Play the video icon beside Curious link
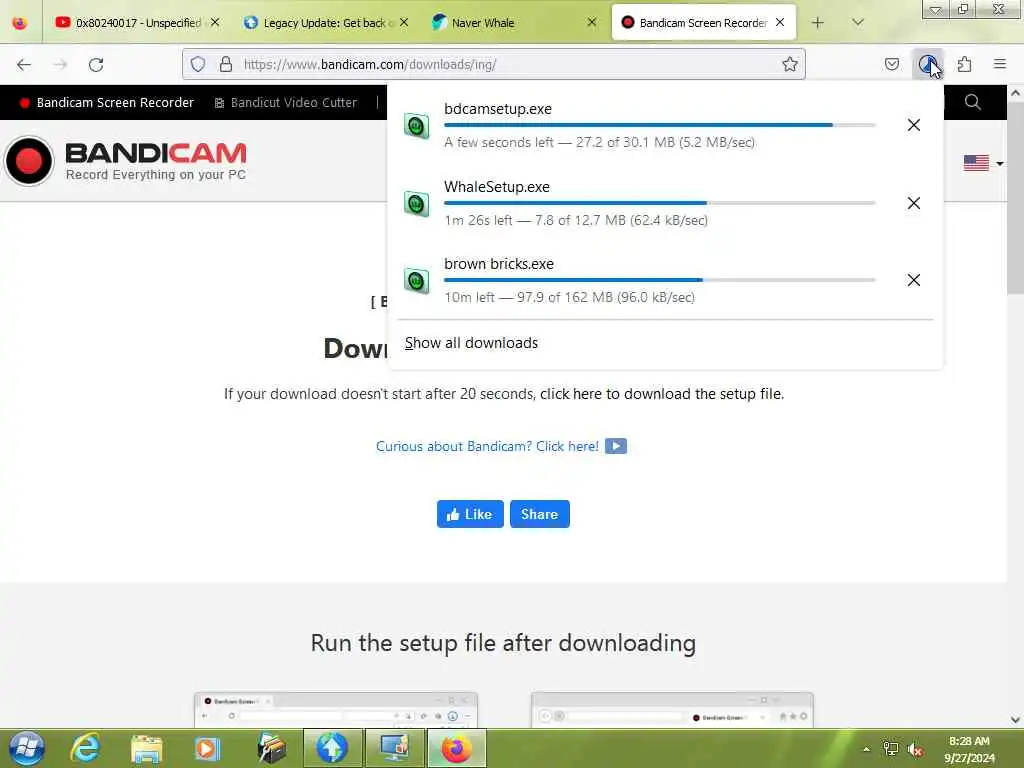Viewport: 1024px width, 768px height. pos(616,446)
